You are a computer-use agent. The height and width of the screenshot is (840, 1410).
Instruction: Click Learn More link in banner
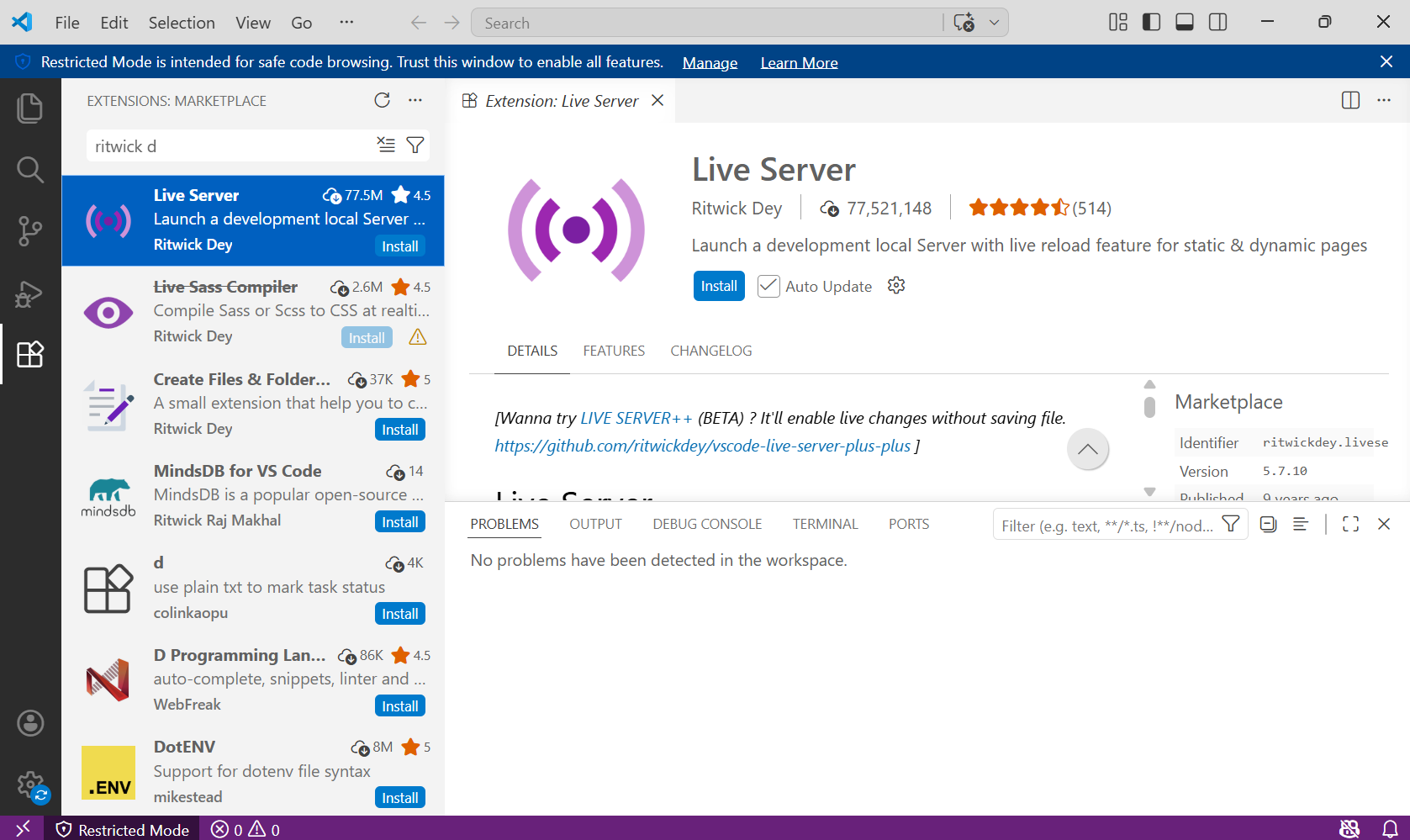[799, 63]
